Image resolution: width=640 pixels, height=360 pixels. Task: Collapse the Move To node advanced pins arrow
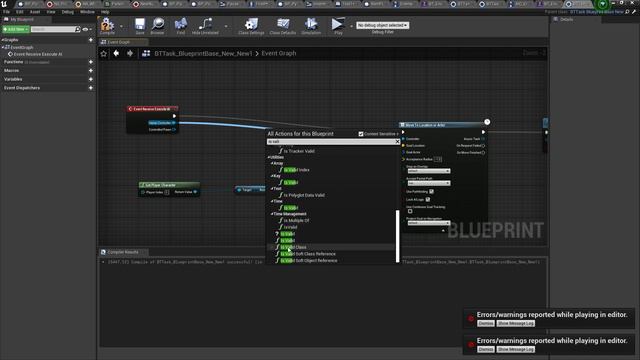click(x=443, y=231)
